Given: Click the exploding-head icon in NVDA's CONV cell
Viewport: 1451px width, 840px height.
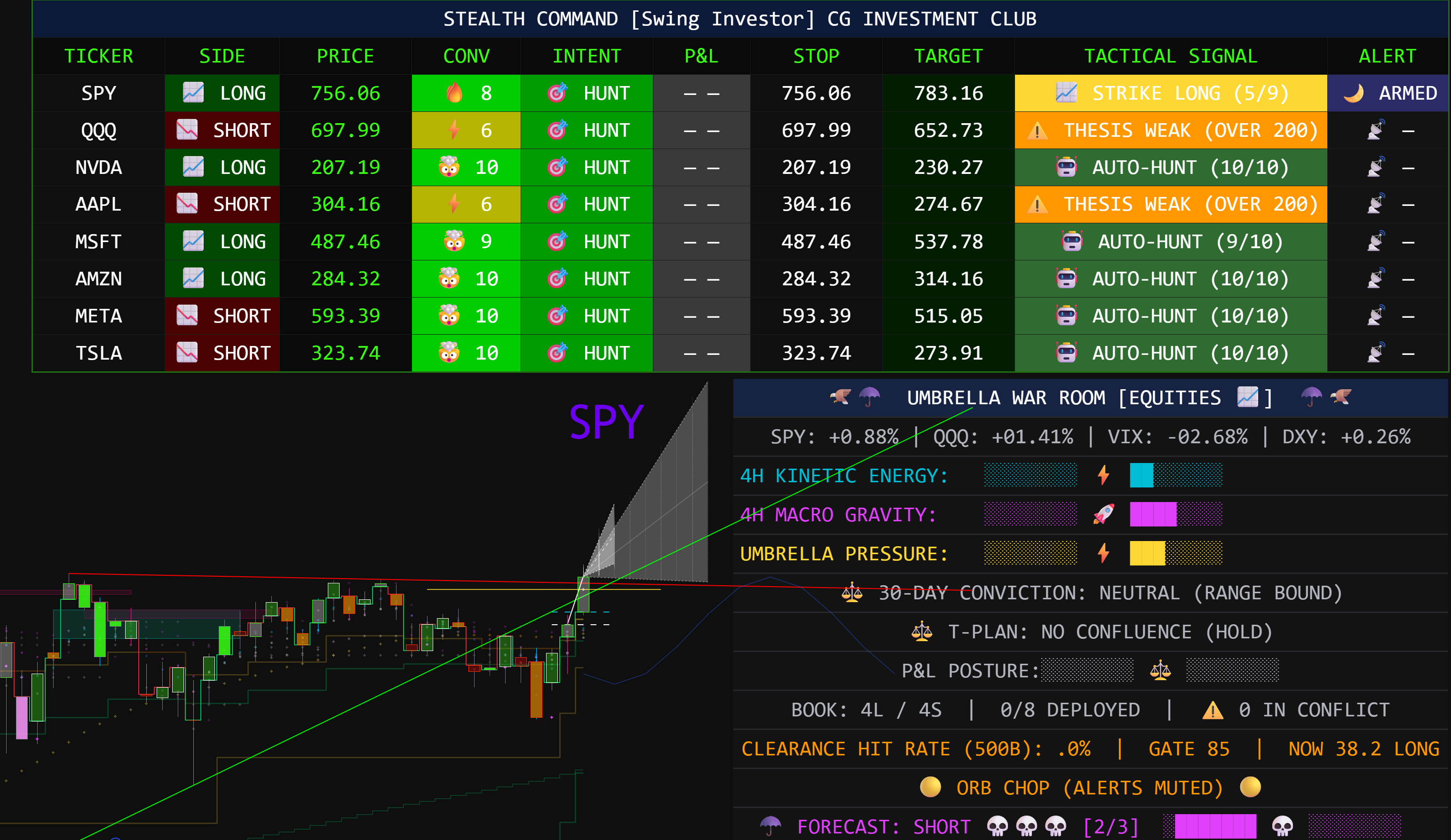Looking at the screenshot, I should 449,167.
